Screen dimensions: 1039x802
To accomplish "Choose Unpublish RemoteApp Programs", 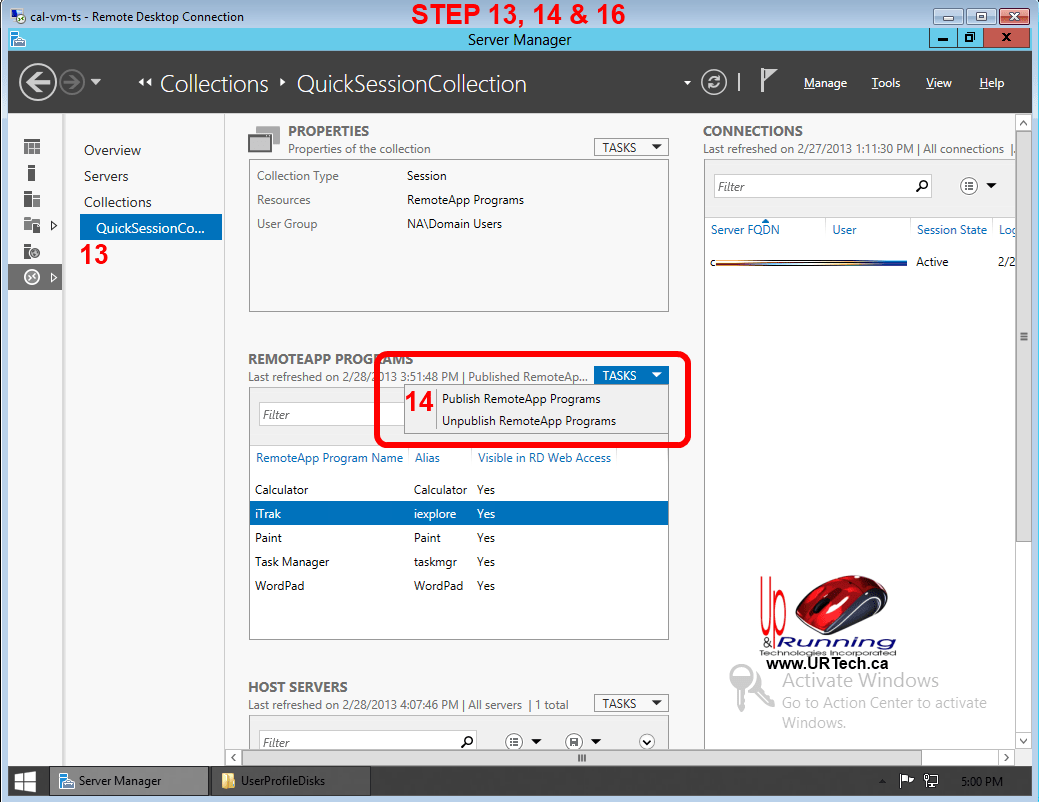I will click(528, 421).
